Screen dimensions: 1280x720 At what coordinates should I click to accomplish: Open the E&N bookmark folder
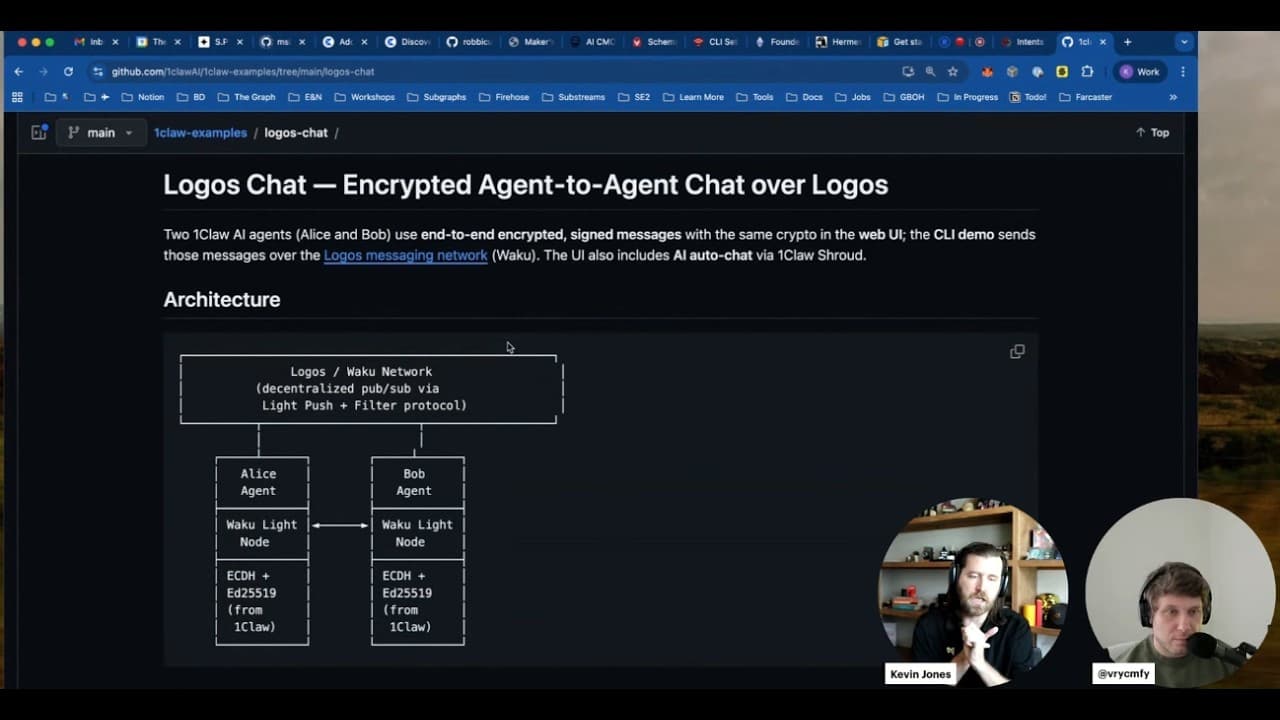[304, 97]
